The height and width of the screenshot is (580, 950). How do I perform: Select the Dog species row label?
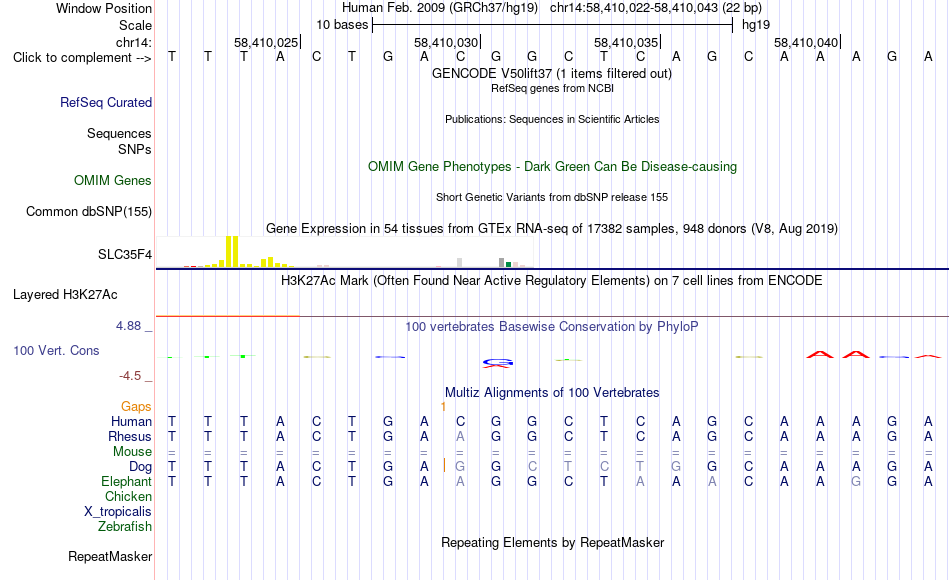coord(141,467)
